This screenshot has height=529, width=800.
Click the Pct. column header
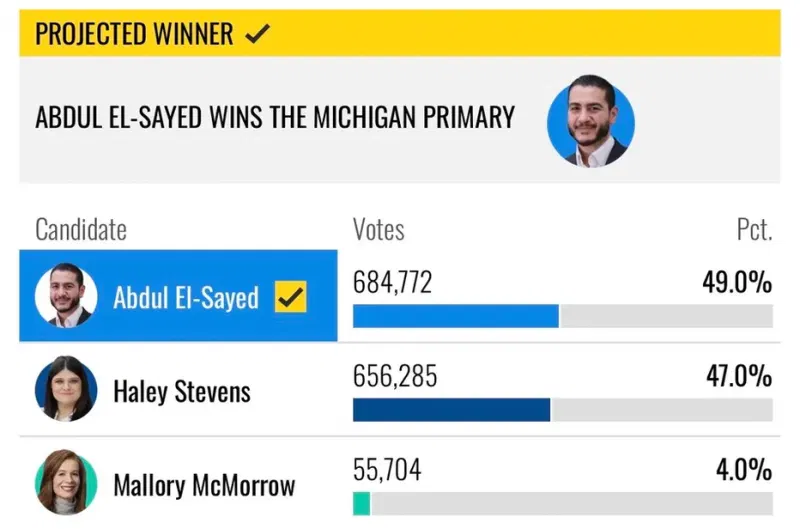pyautogui.click(x=755, y=230)
